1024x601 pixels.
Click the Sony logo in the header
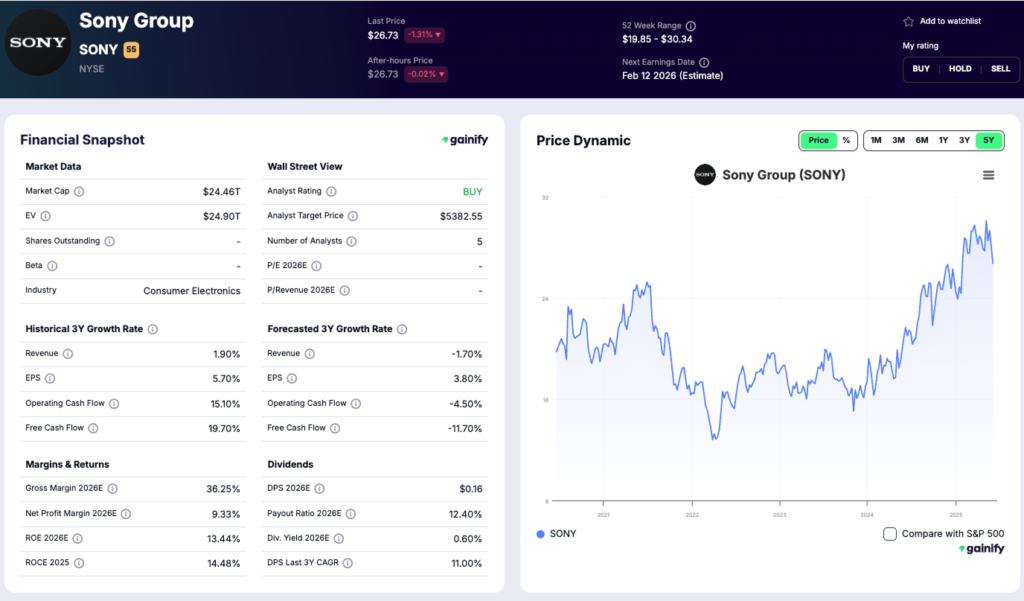point(37,44)
